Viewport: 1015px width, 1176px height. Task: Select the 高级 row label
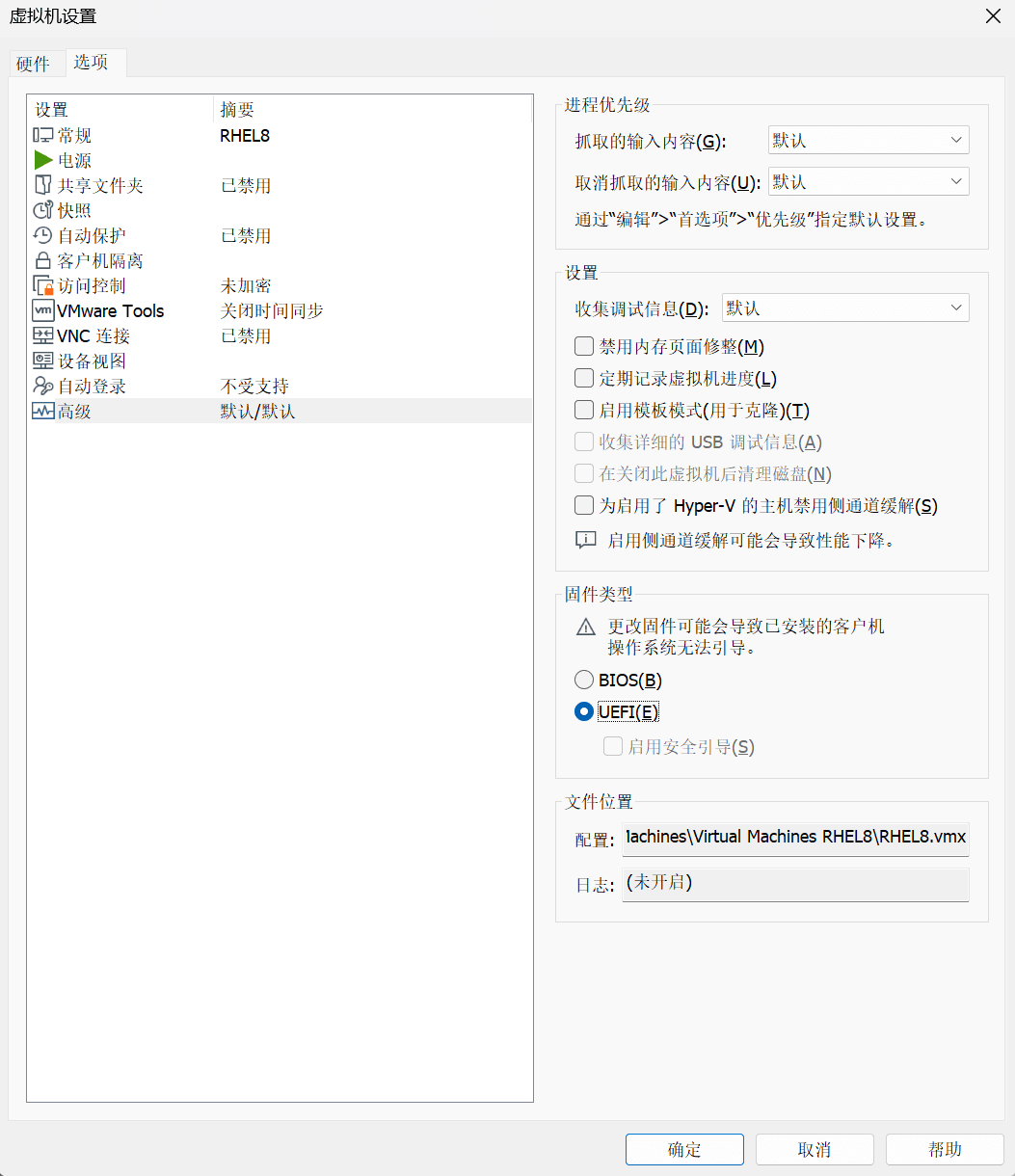click(75, 412)
